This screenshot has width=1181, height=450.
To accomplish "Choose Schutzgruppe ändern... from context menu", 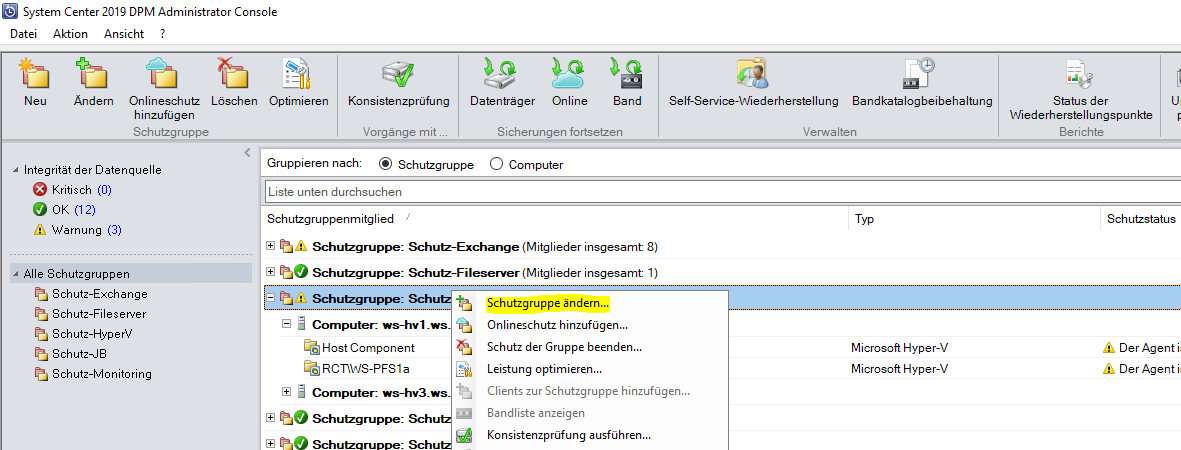I will pos(589,303).
